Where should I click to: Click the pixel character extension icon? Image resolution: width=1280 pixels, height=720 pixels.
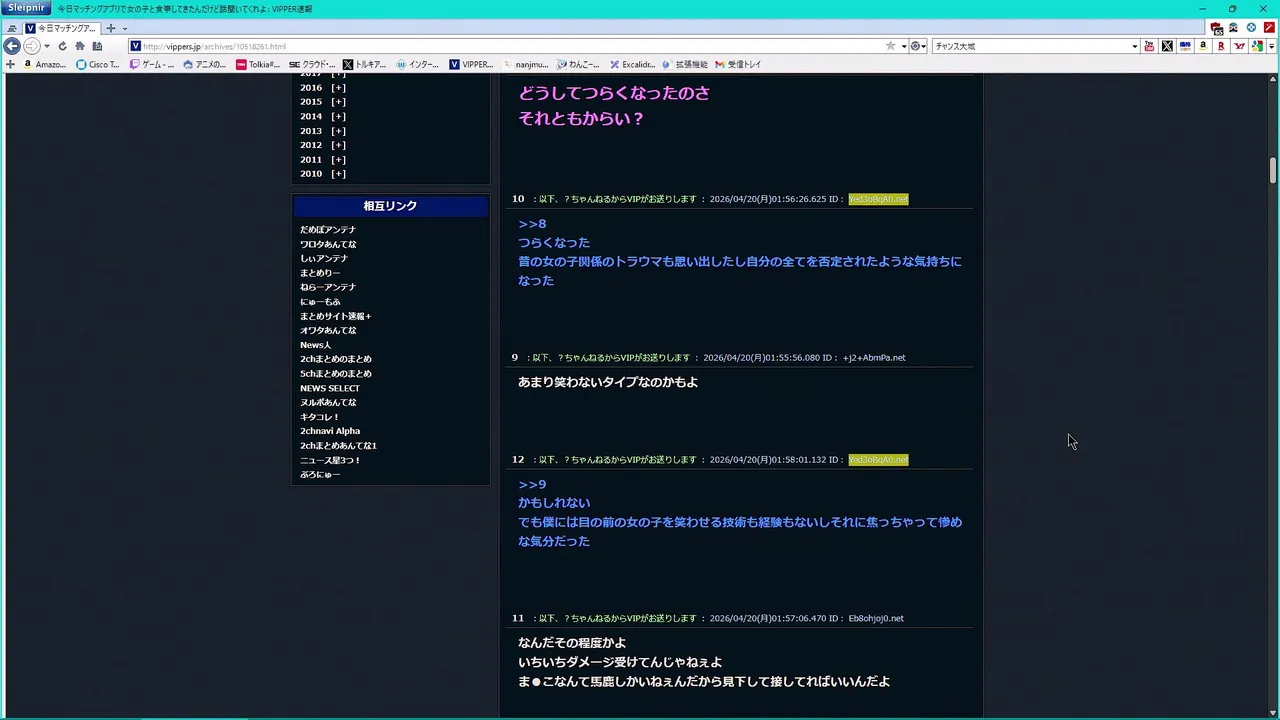coord(1234,28)
